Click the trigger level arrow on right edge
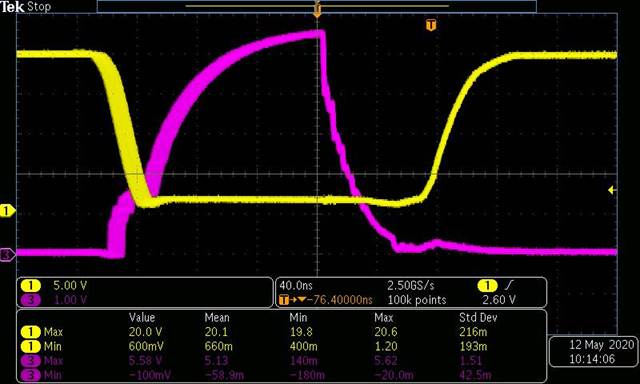 pyautogui.click(x=611, y=190)
